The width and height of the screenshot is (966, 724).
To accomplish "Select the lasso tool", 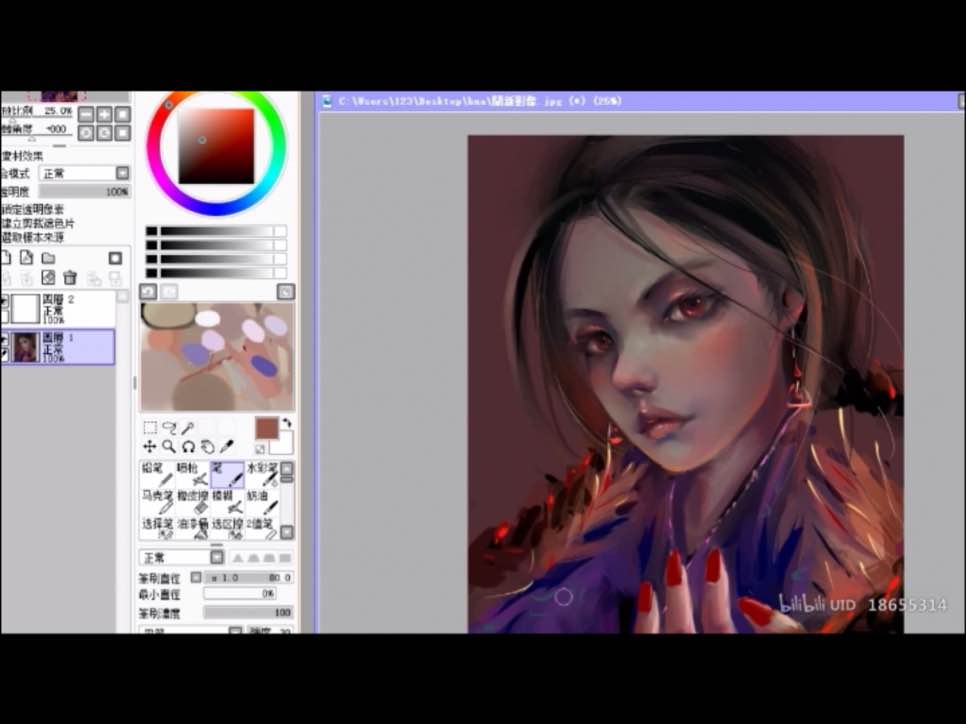I will [169, 427].
